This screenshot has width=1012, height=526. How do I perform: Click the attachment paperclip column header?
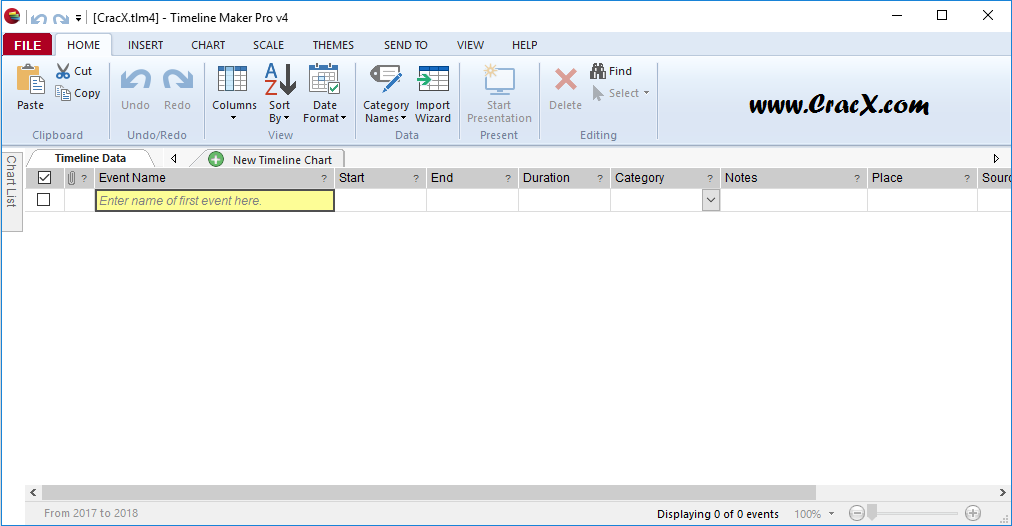click(x=71, y=178)
